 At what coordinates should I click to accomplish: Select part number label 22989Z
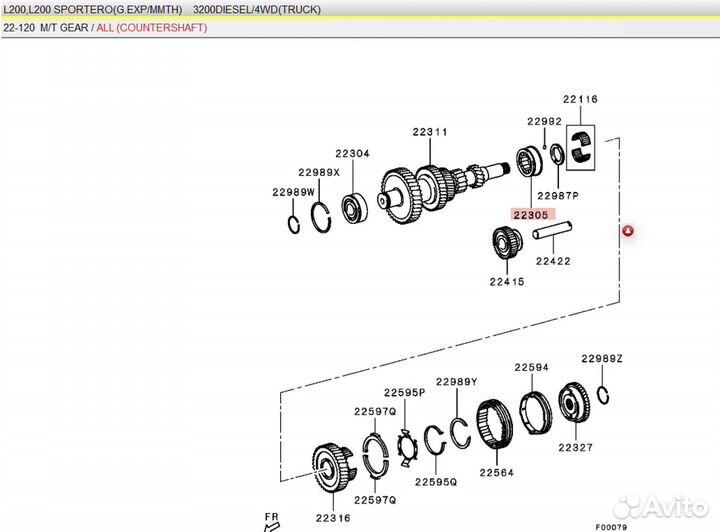(602, 358)
